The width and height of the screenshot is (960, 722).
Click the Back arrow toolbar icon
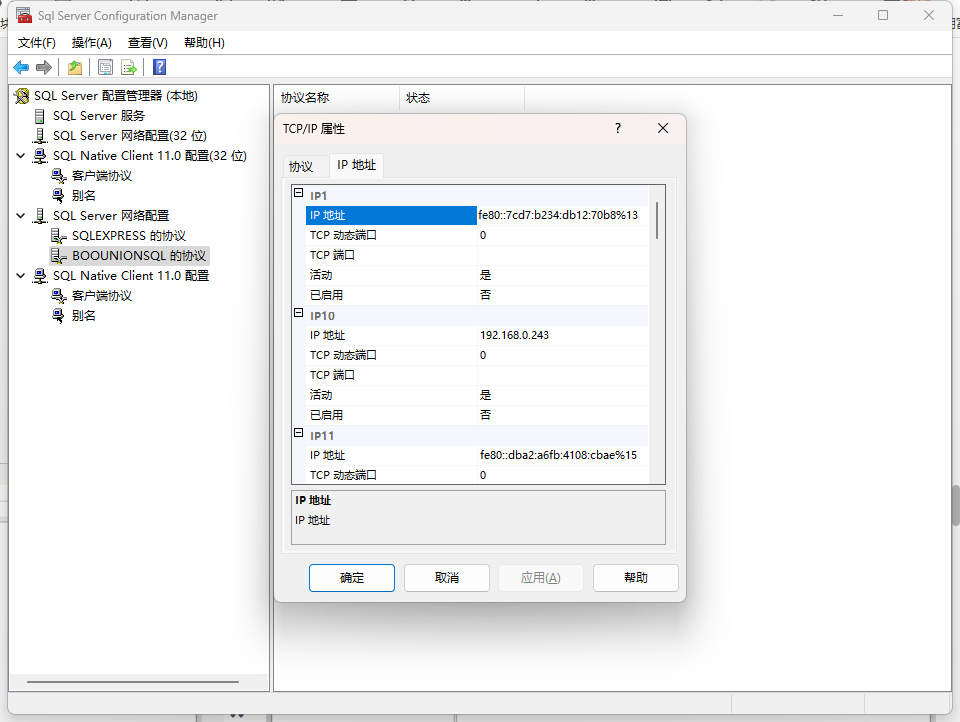[21, 67]
